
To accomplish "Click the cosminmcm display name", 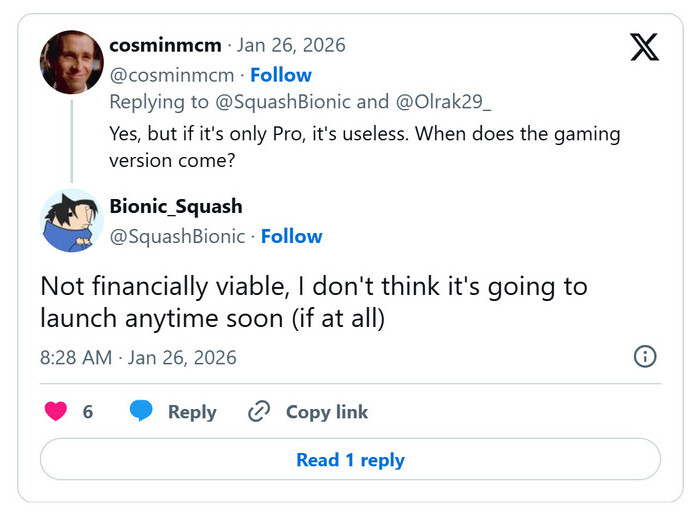I will 164,45.
